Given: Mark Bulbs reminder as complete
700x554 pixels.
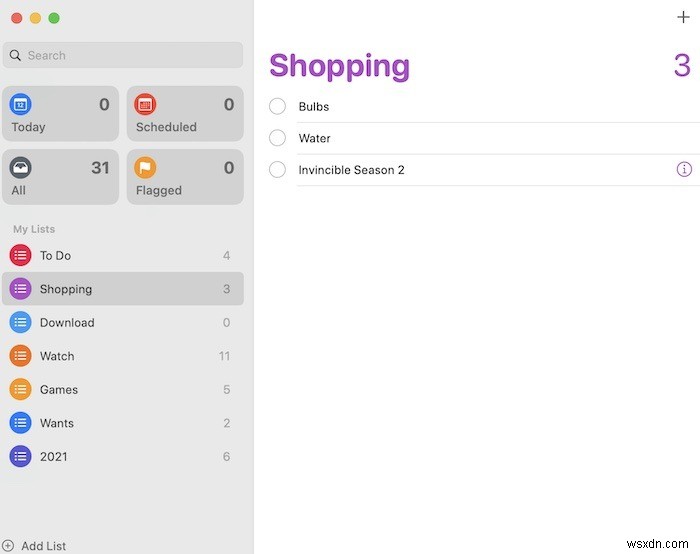Looking at the screenshot, I should coord(278,107).
